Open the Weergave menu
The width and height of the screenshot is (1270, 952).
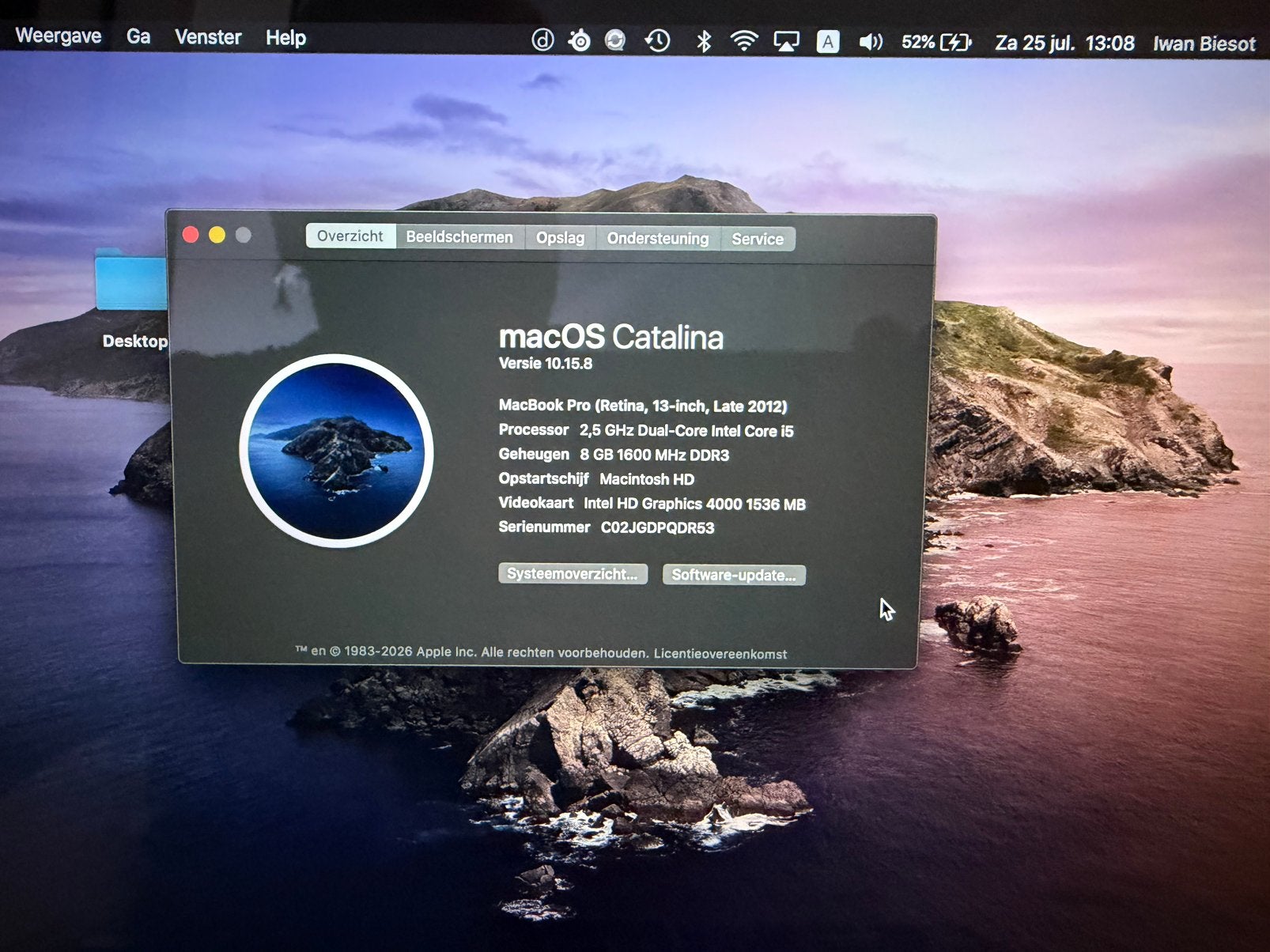tap(59, 36)
